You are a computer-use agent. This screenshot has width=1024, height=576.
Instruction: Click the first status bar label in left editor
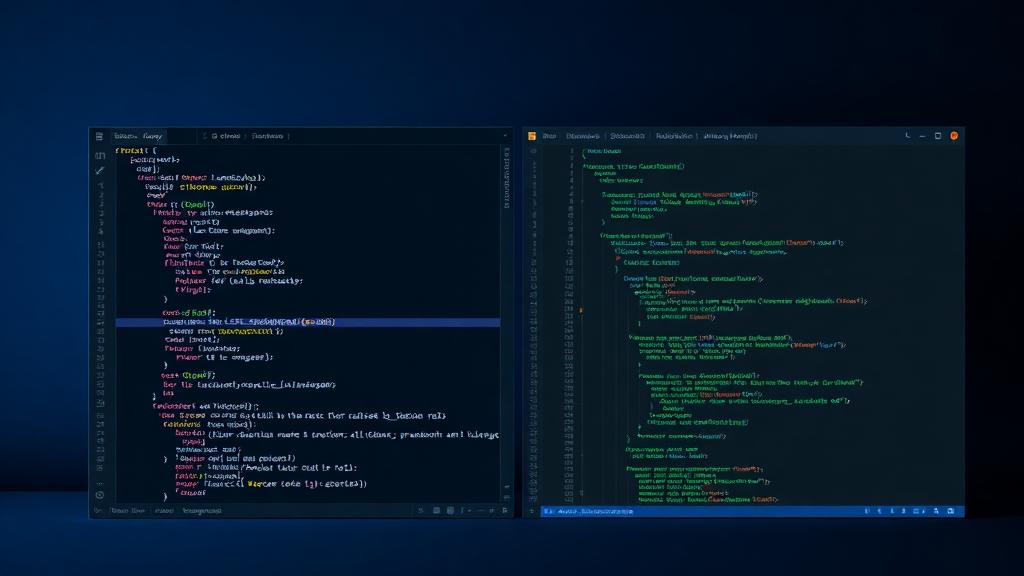(x=127, y=511)
